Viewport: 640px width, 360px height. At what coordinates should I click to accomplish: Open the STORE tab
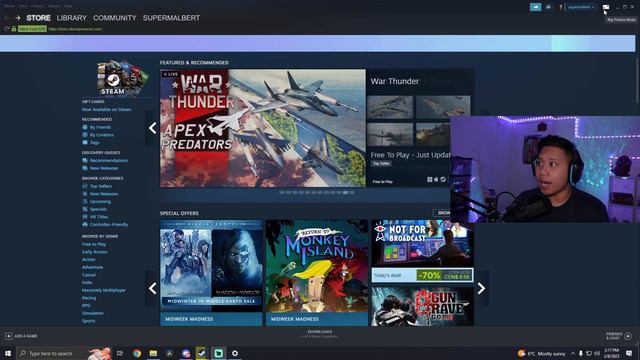38,18
